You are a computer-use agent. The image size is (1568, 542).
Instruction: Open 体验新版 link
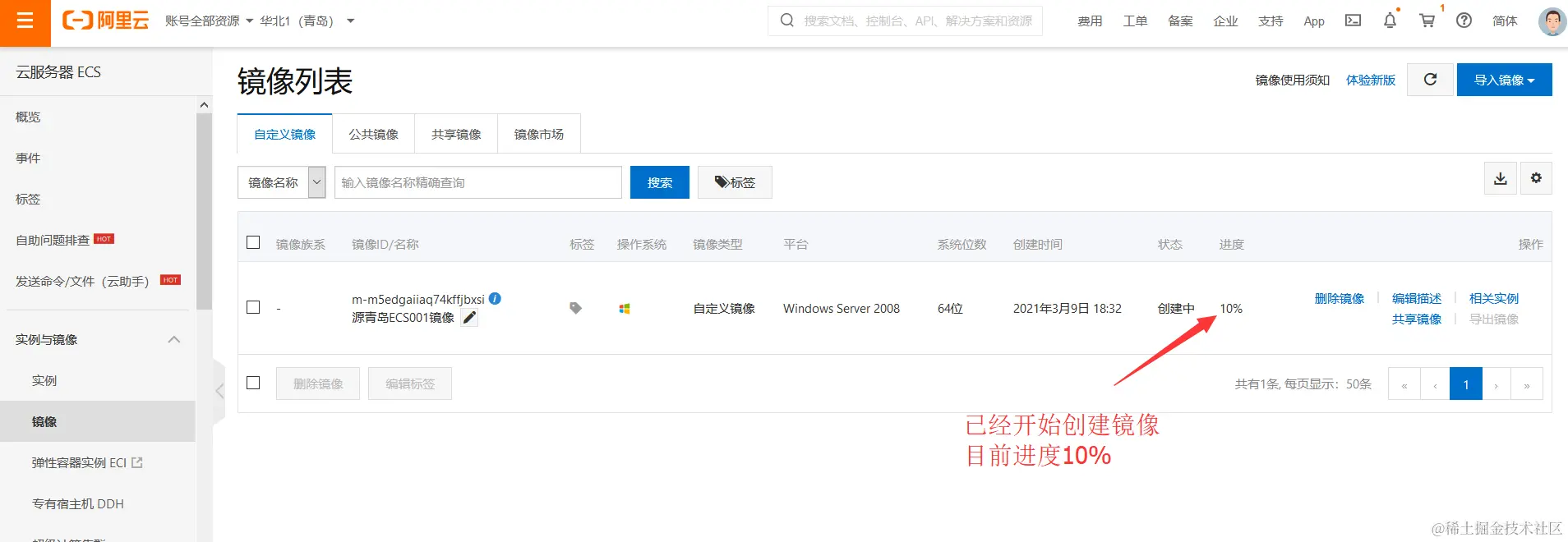click(1371, 80)
